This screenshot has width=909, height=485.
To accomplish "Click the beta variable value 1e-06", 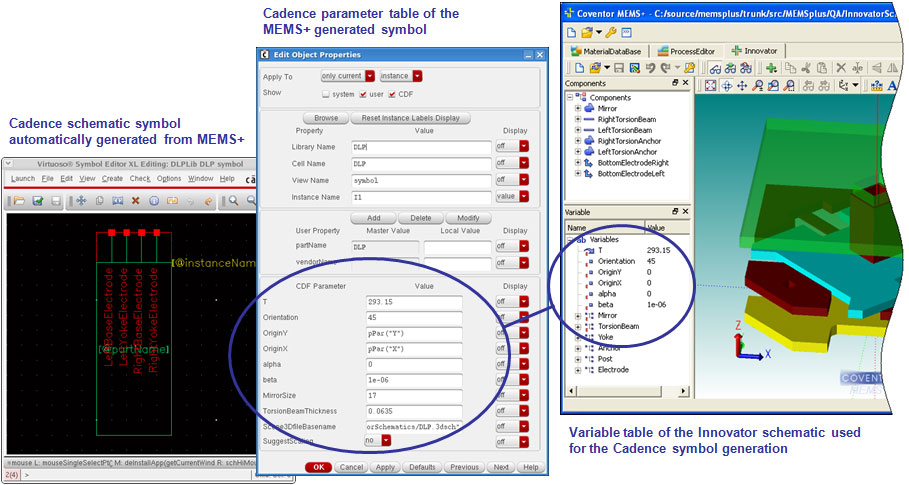I will [657, 305].
